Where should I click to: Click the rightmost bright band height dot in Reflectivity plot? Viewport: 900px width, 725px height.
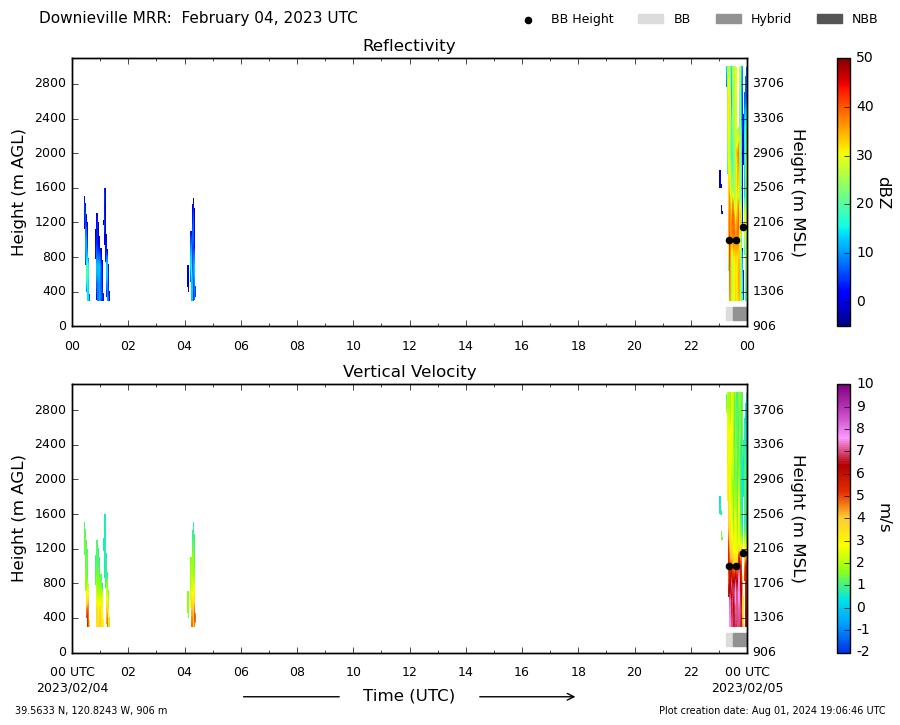click(x=743, y=227)
